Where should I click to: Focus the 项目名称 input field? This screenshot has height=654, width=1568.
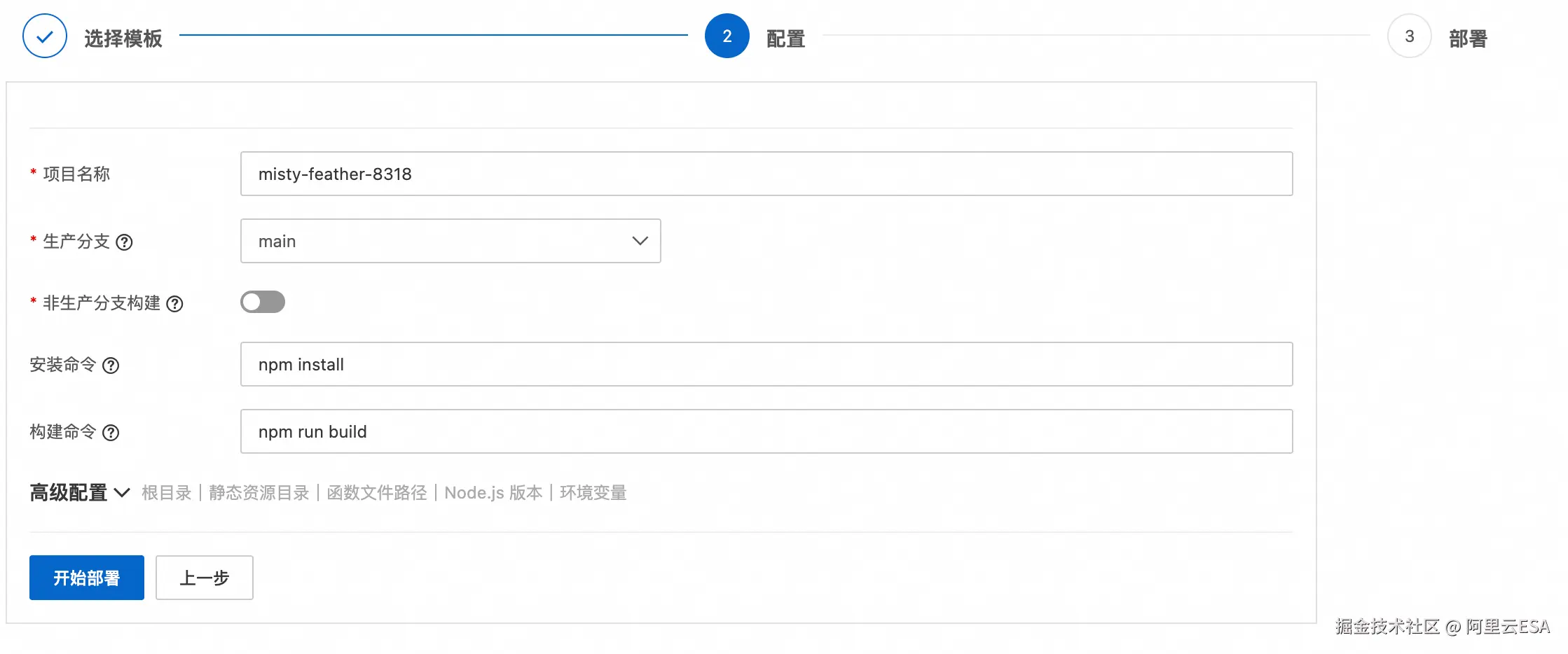[x=766, y=174]
